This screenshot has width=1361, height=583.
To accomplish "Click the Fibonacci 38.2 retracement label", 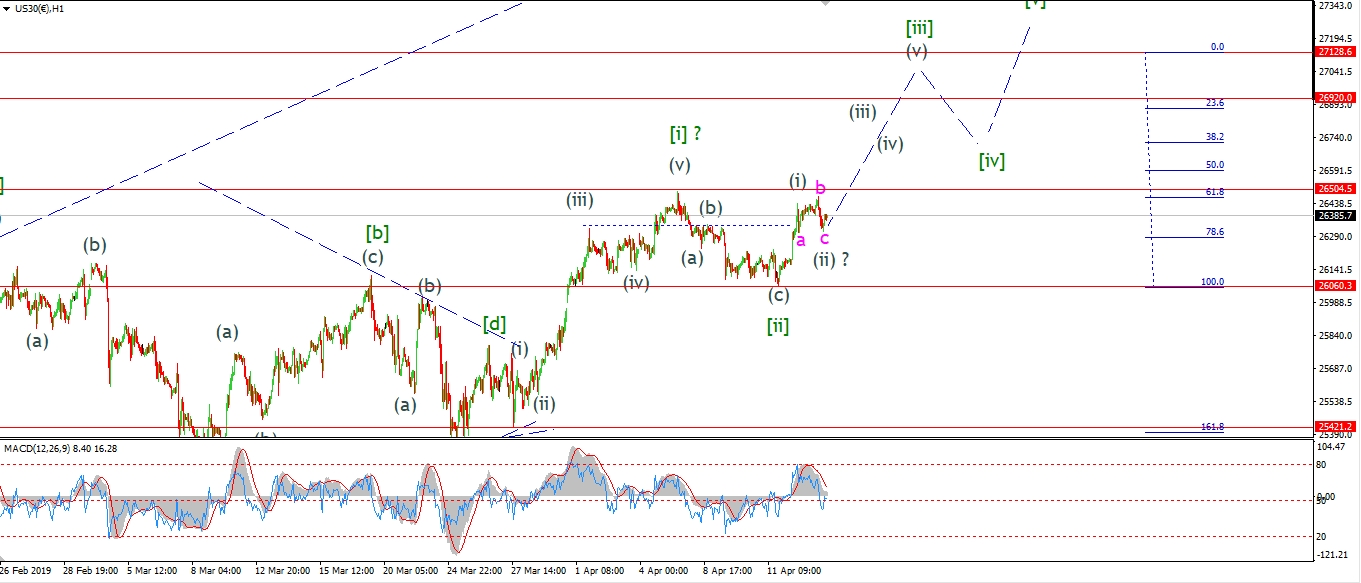I will pyautogui.click(x=1214, y=137).
